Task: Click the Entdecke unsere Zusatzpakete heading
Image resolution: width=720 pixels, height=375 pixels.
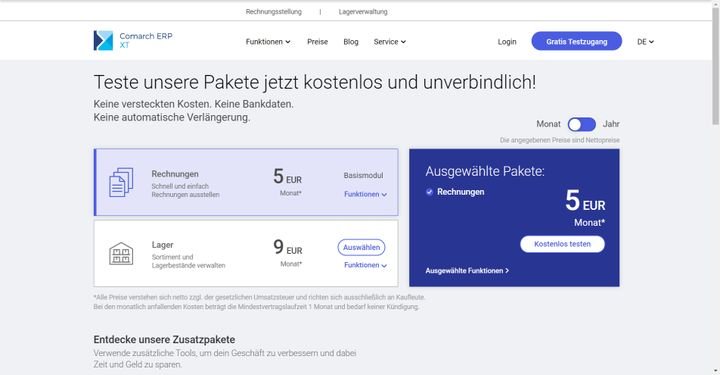Action: pos(164,340)
